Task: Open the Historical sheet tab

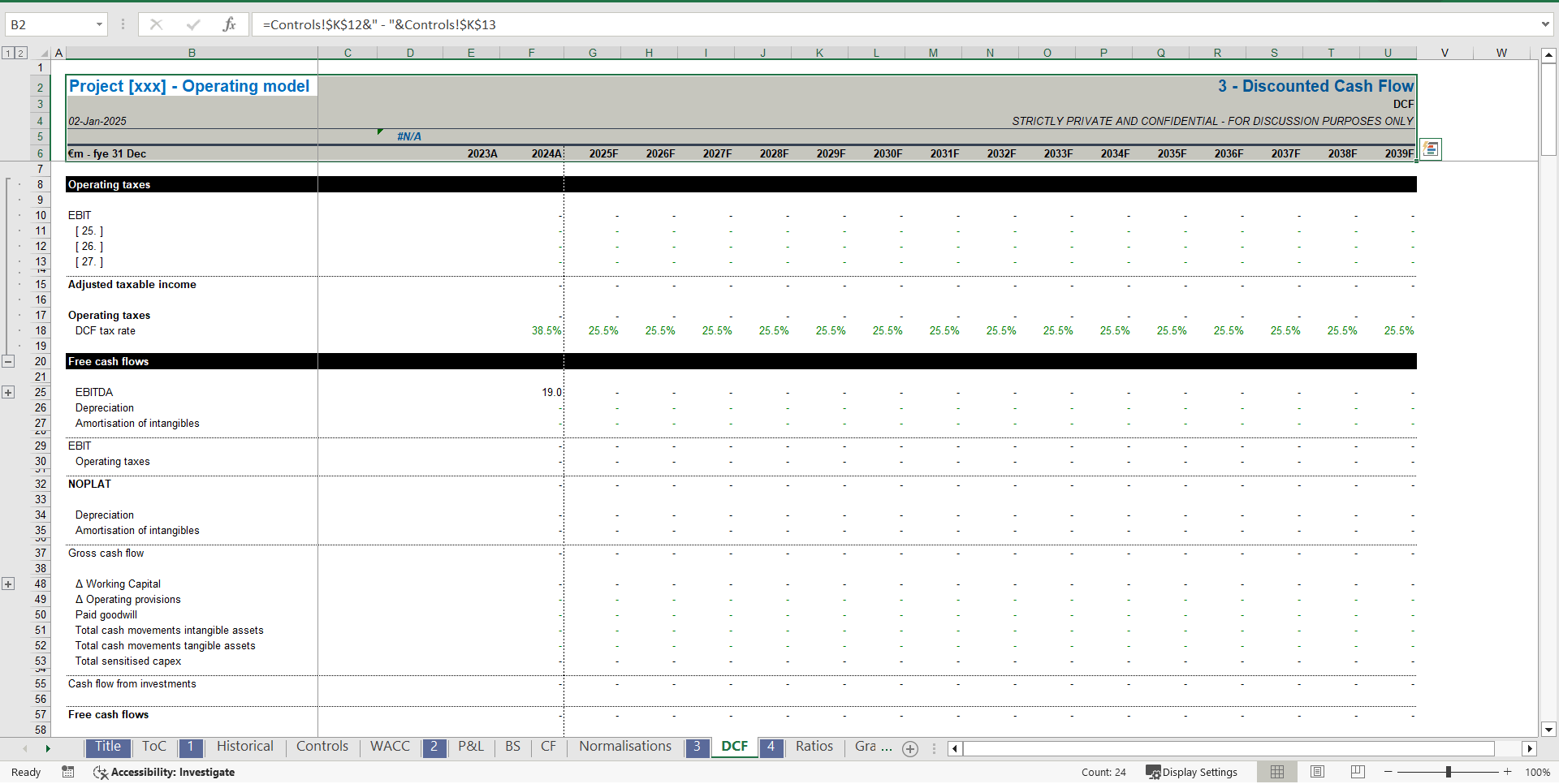Action: point(244,747)
